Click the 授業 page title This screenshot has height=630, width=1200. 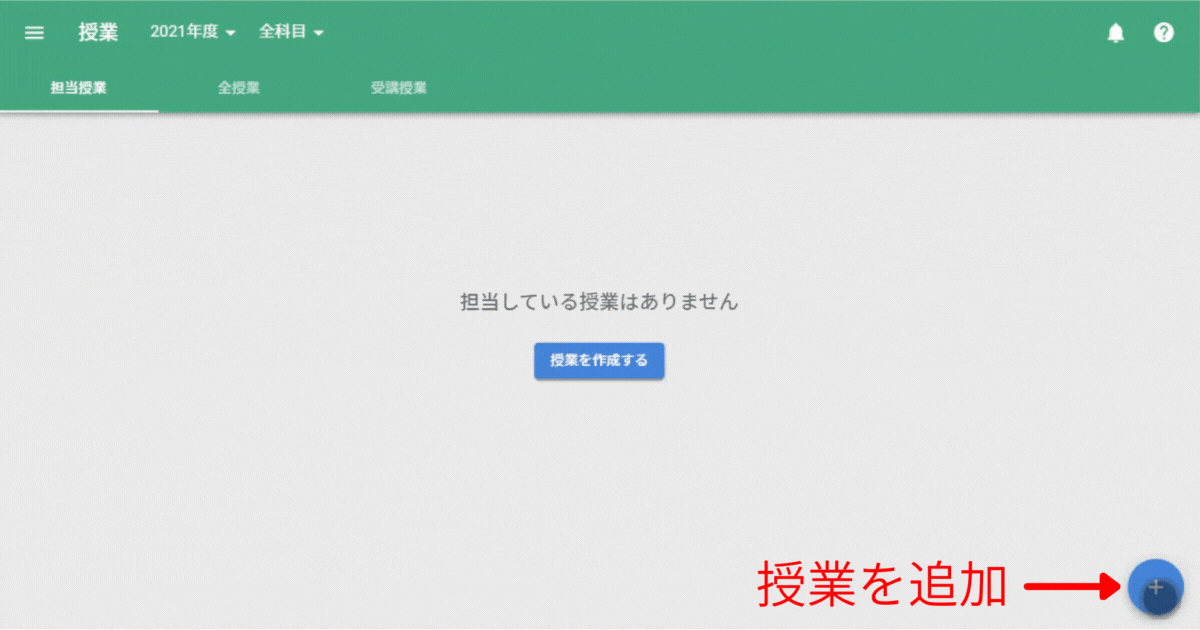pos(98,32)
